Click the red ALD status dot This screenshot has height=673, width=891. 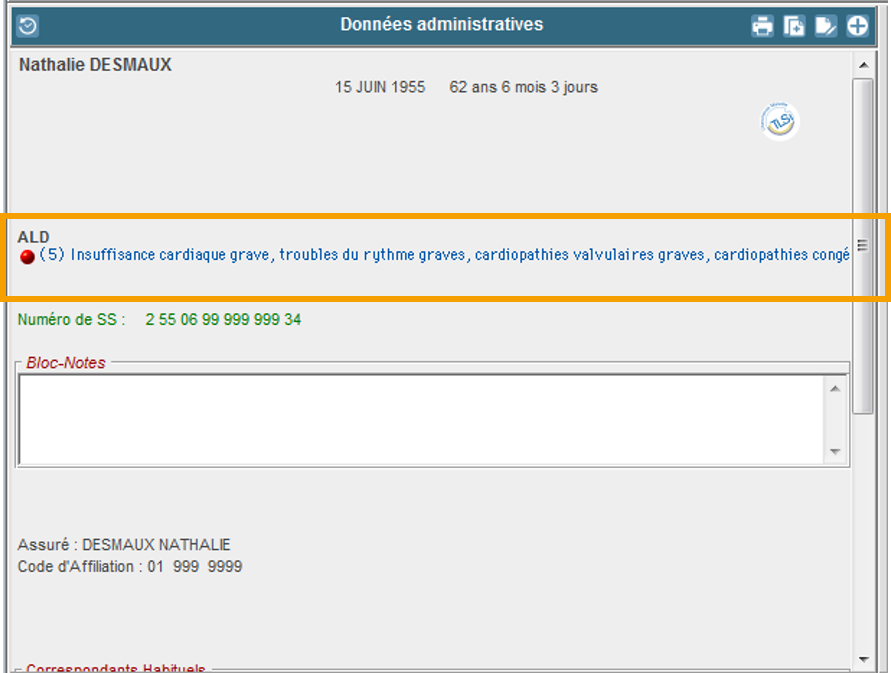coord(27,256)
